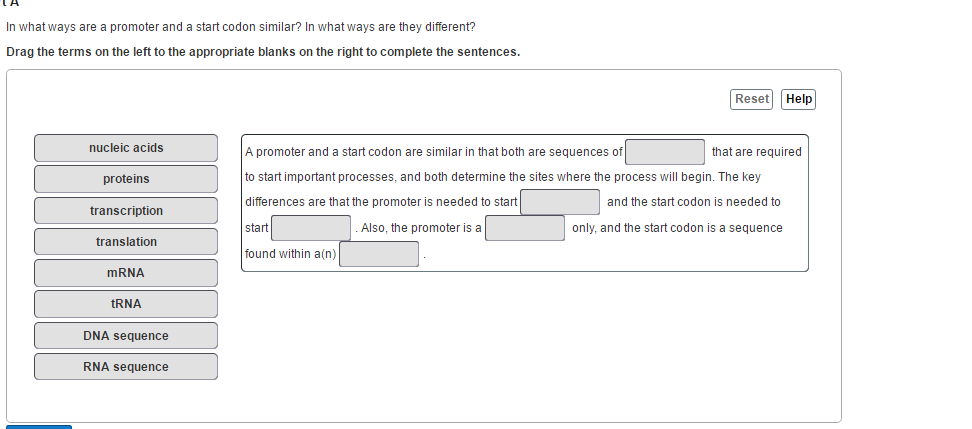Click blank after "both are sequences of"
The image size is (972, 429).
tap(665, 152)
